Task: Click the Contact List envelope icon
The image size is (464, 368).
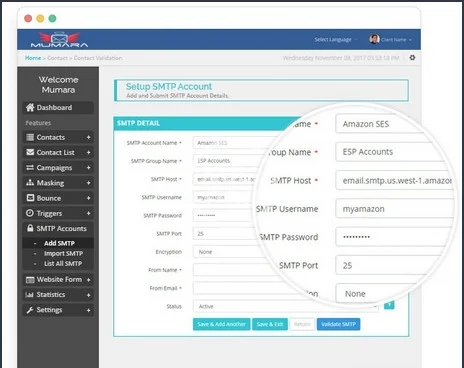Action: pyautogui.click(x=30, y=152)
